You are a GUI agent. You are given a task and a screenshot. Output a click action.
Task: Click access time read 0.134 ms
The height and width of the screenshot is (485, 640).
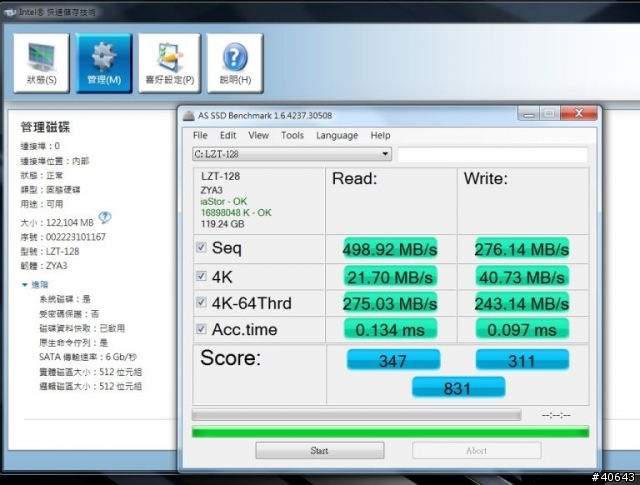click(x=390, y=329)
